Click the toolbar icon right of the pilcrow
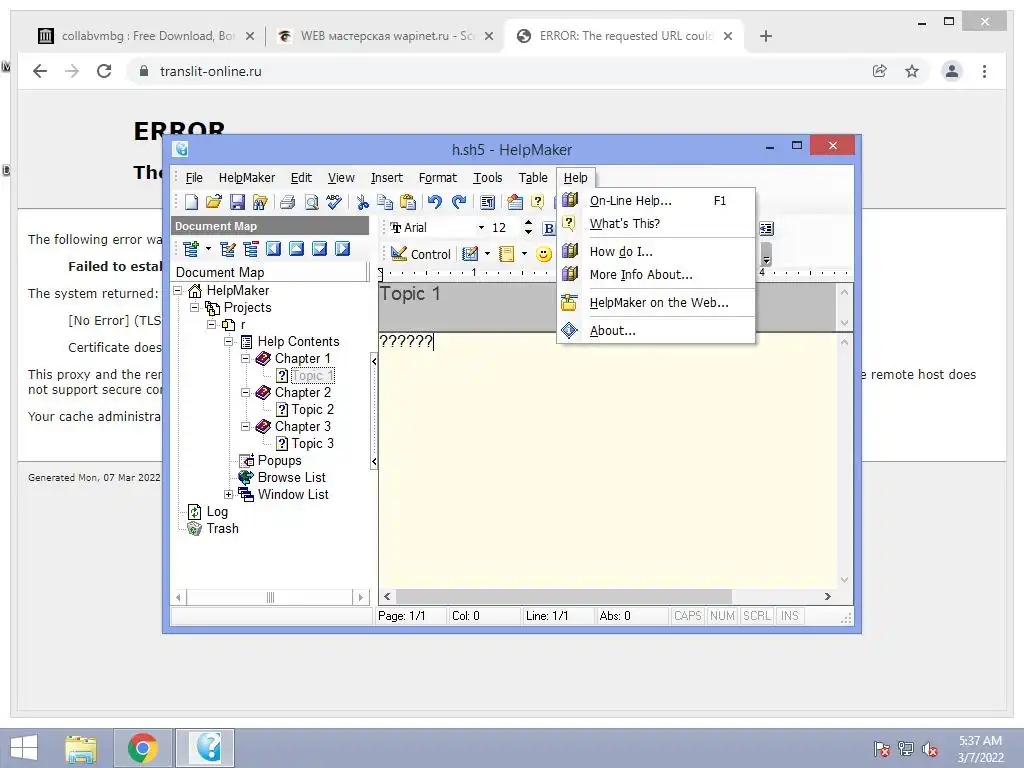The image size is (1024, 768). [515, 202]
